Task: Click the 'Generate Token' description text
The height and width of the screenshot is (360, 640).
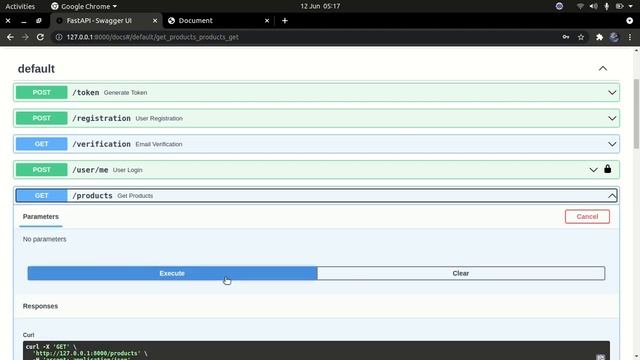Action: coord(125,93)
